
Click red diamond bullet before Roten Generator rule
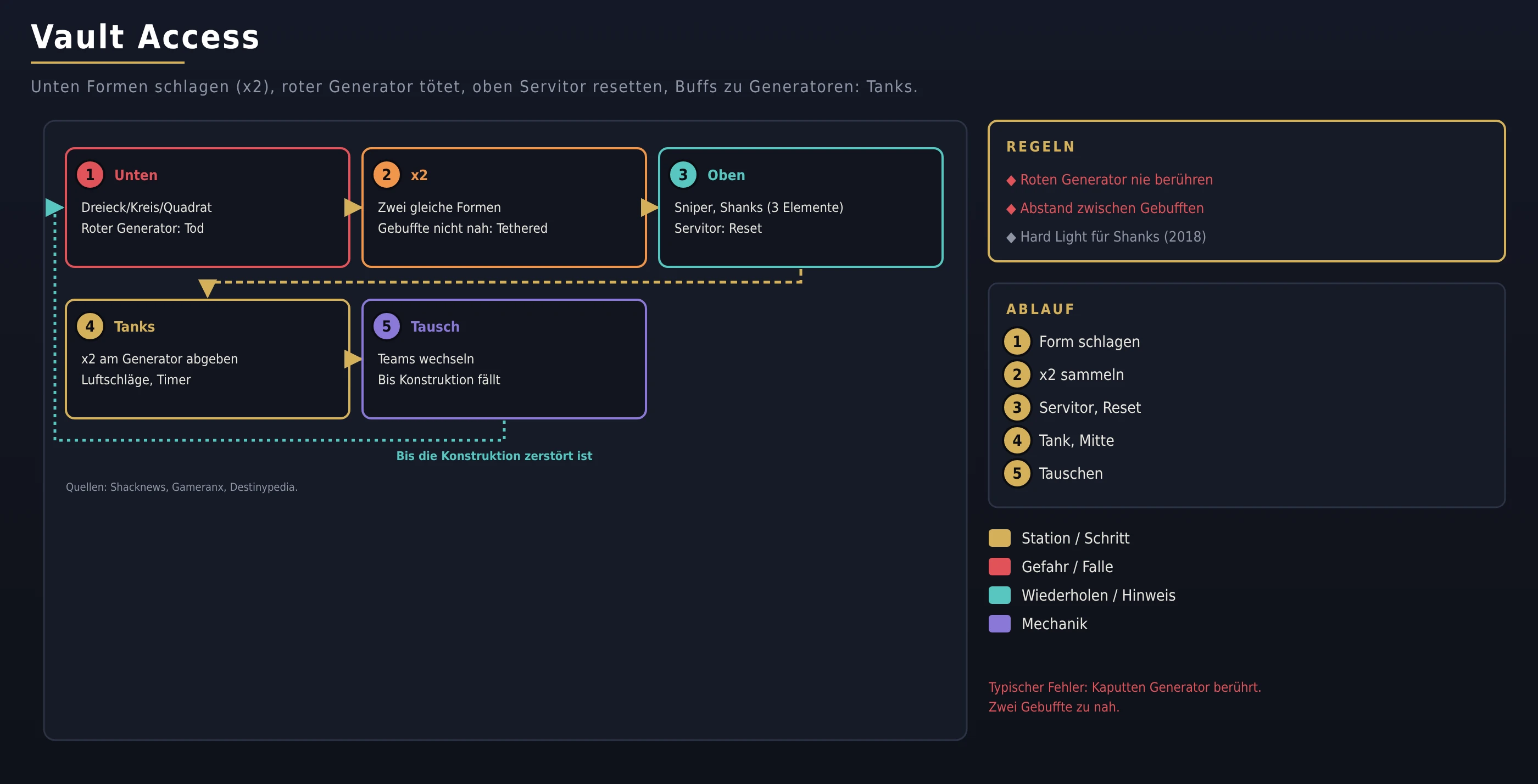tap(1011, 181)
